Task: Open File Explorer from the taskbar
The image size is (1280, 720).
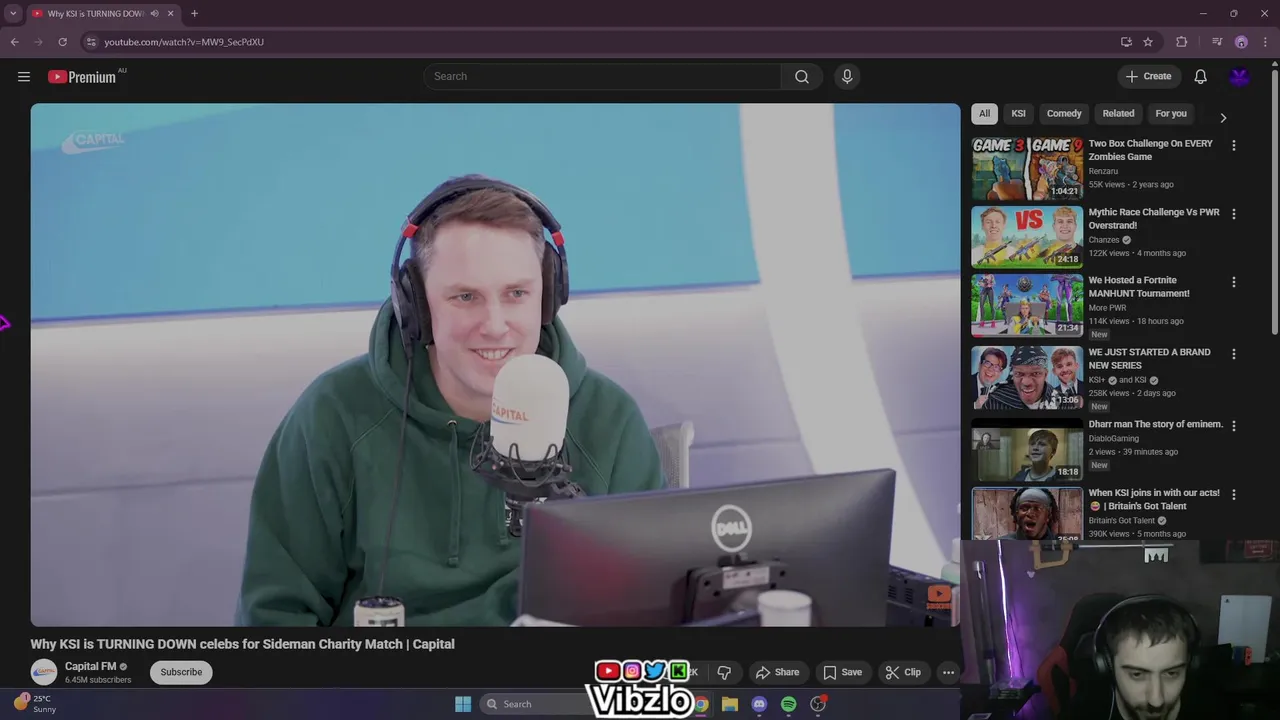Action: (730, 704)
